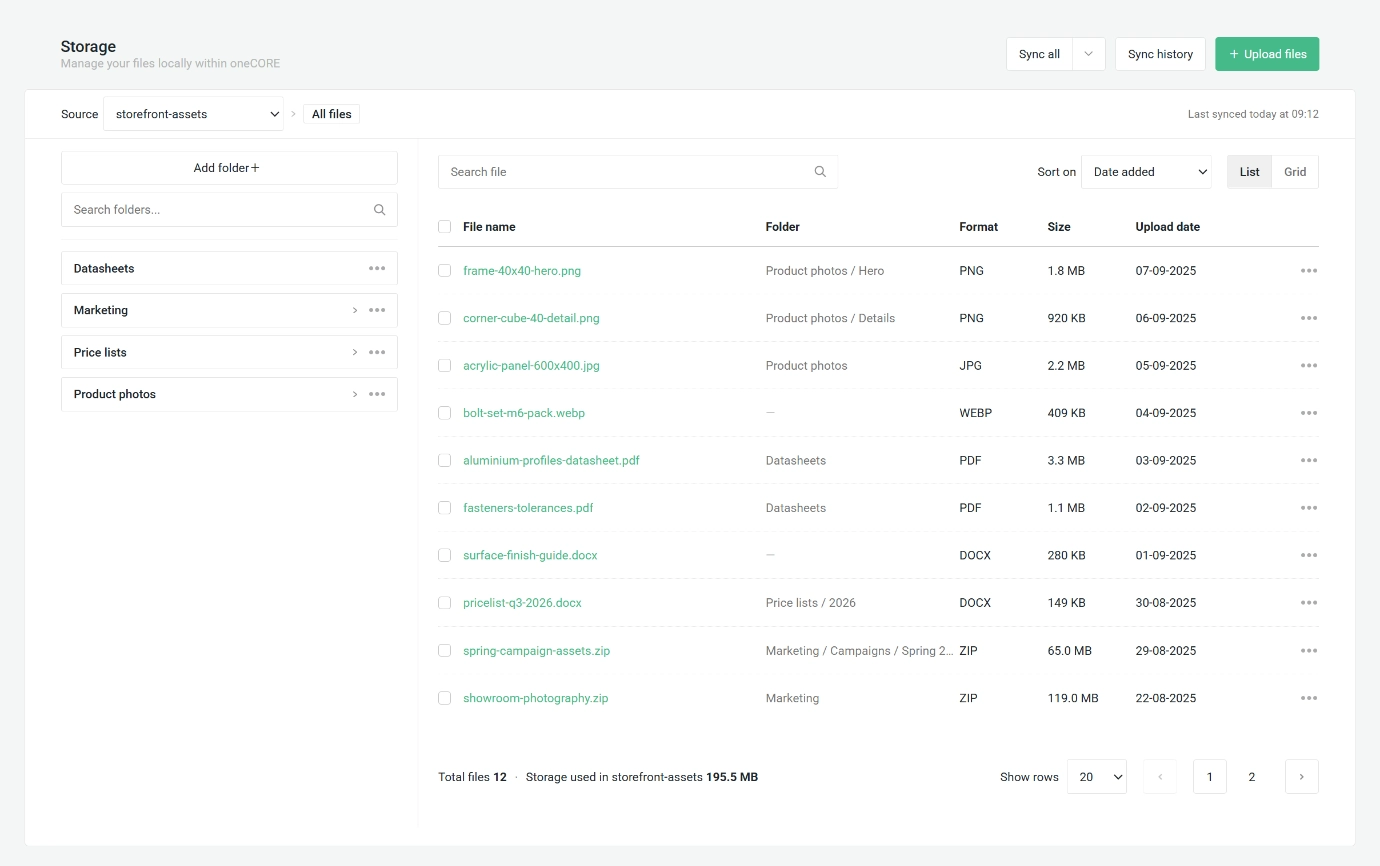This screenshot has height=866, width=1380.
Task: Tick checkbox for fasteners-tolerances.pdf
Action: coord(445,508)
